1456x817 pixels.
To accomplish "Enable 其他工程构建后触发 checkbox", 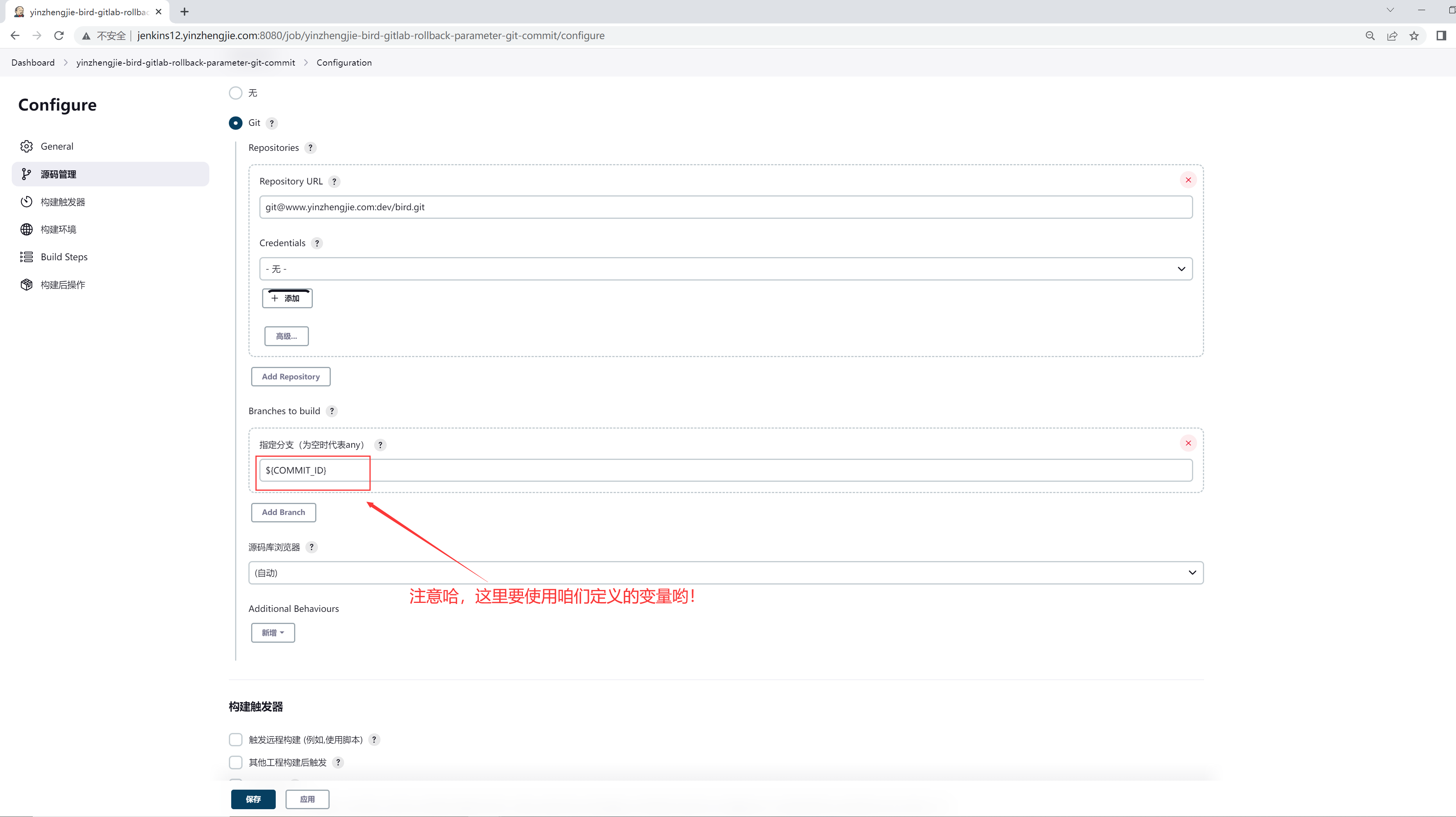I will click(x=236, y=762).
